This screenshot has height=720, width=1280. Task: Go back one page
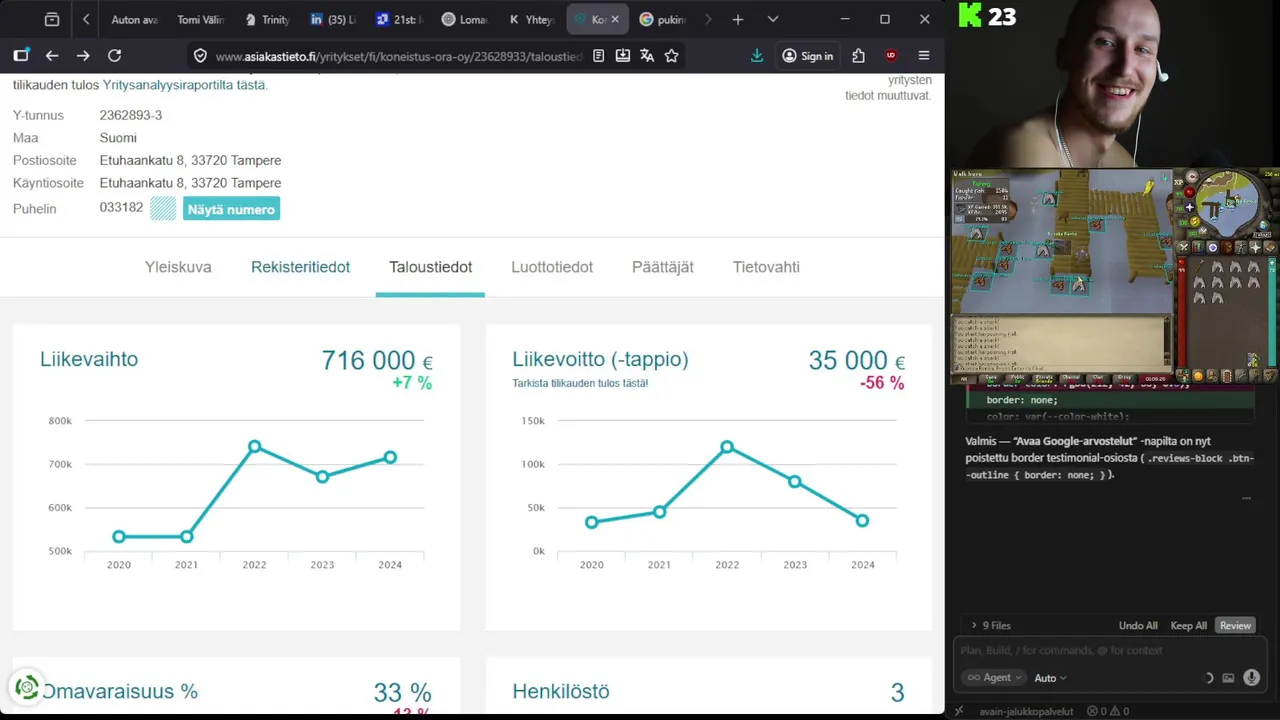[x=52, y=56]
